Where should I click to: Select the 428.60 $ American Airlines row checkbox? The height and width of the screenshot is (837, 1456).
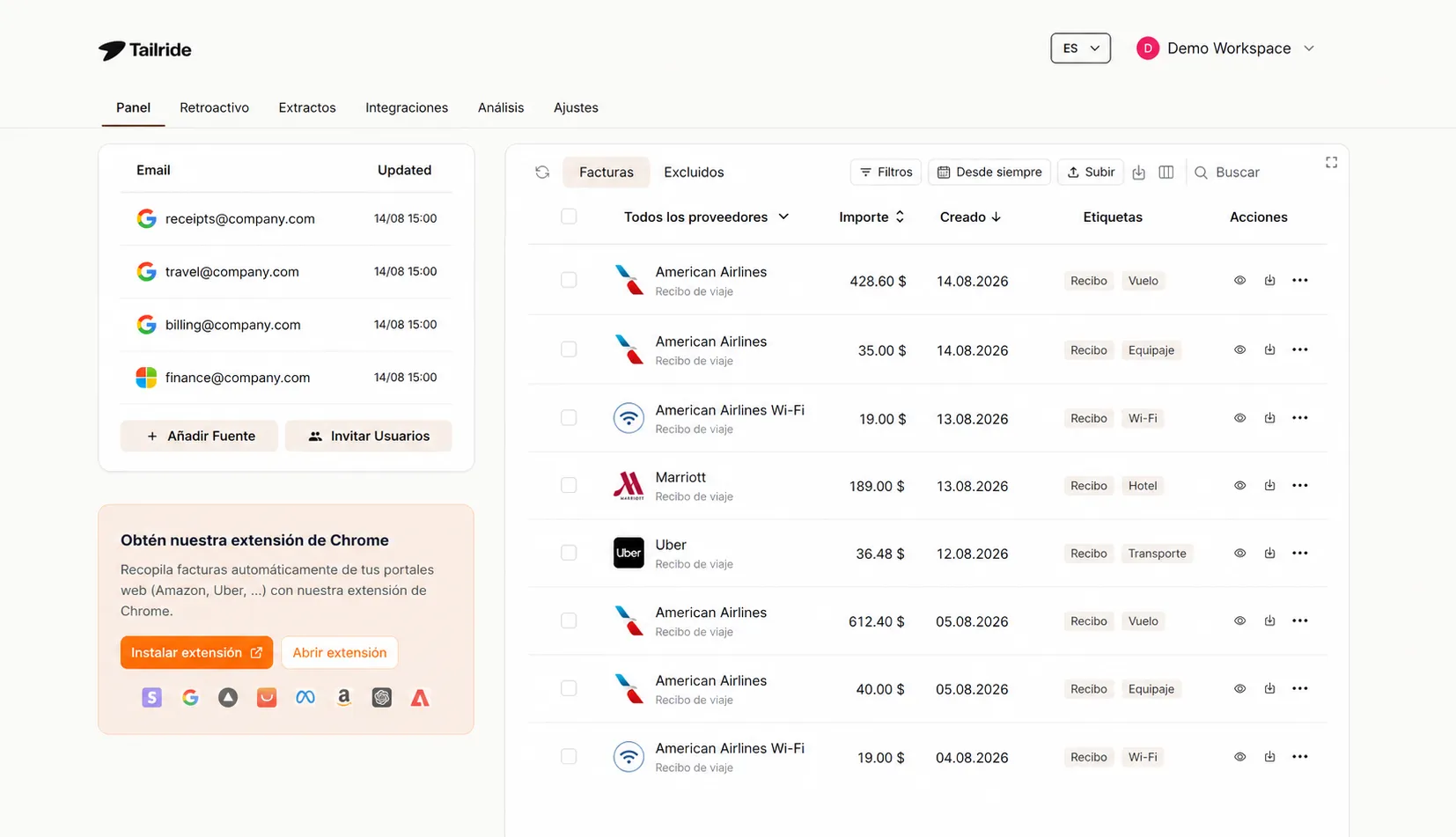pos(569,280)
